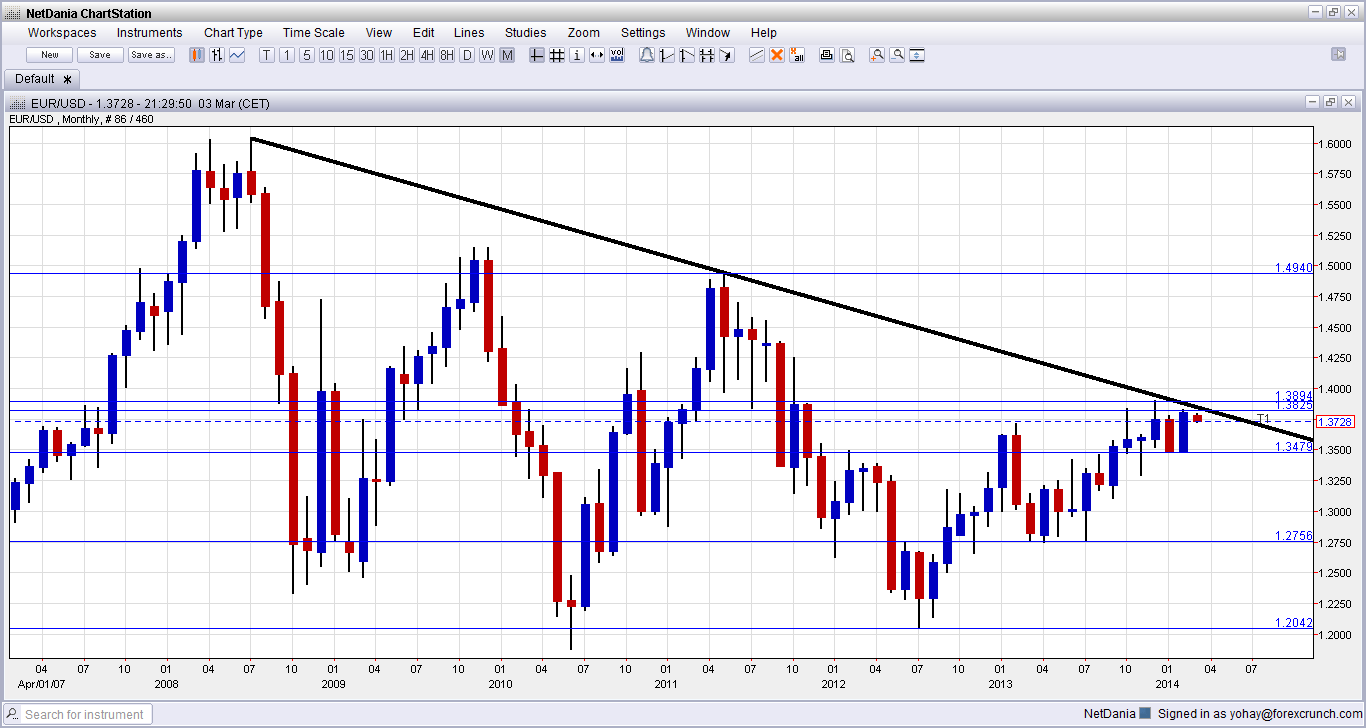The image size is (1366, 728).
Task: Open the Time Scale menu
Action: pyautogui.click(x=313, y=32)
